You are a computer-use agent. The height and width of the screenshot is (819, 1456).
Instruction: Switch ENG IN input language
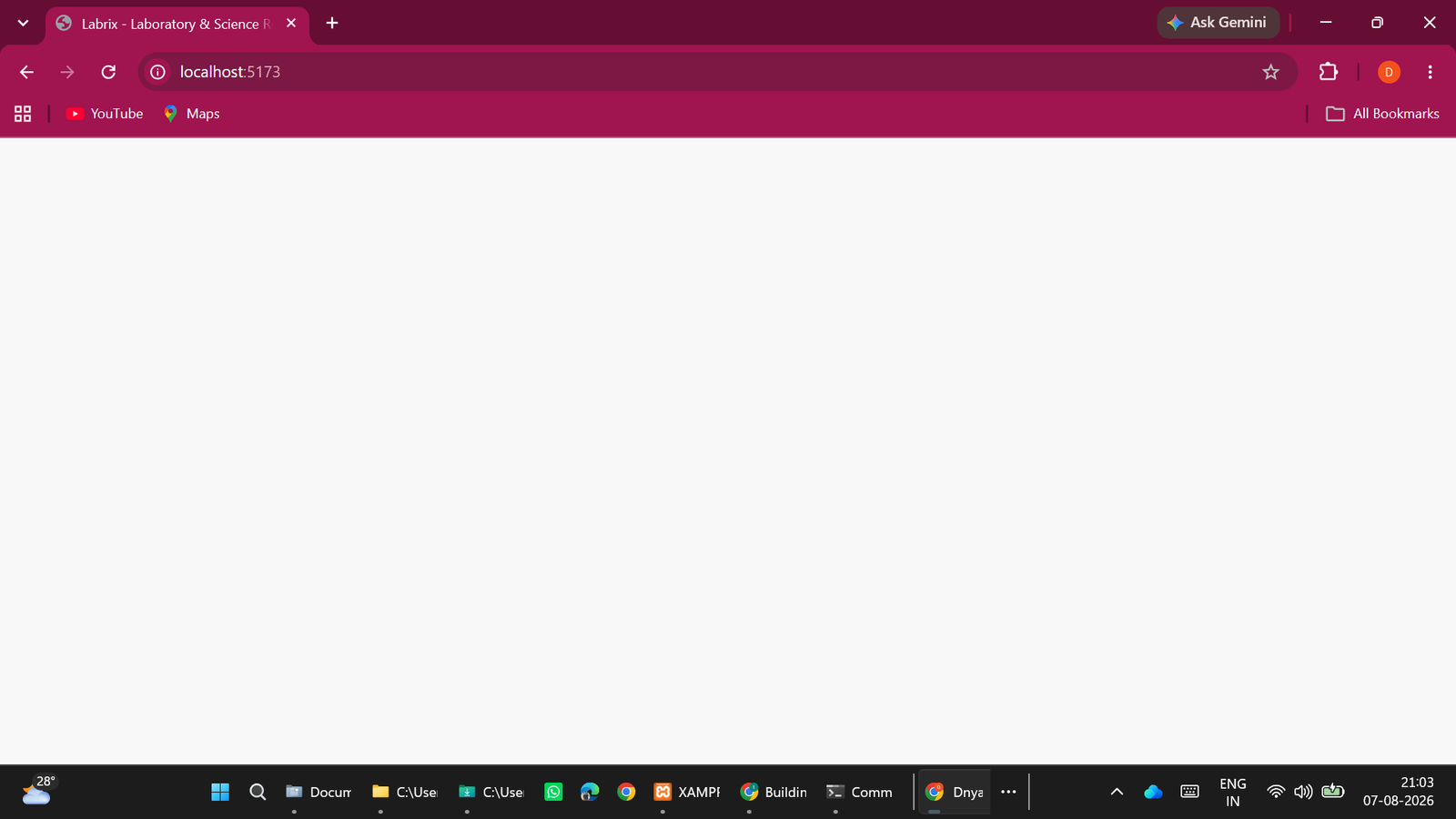pos(1233,792)
